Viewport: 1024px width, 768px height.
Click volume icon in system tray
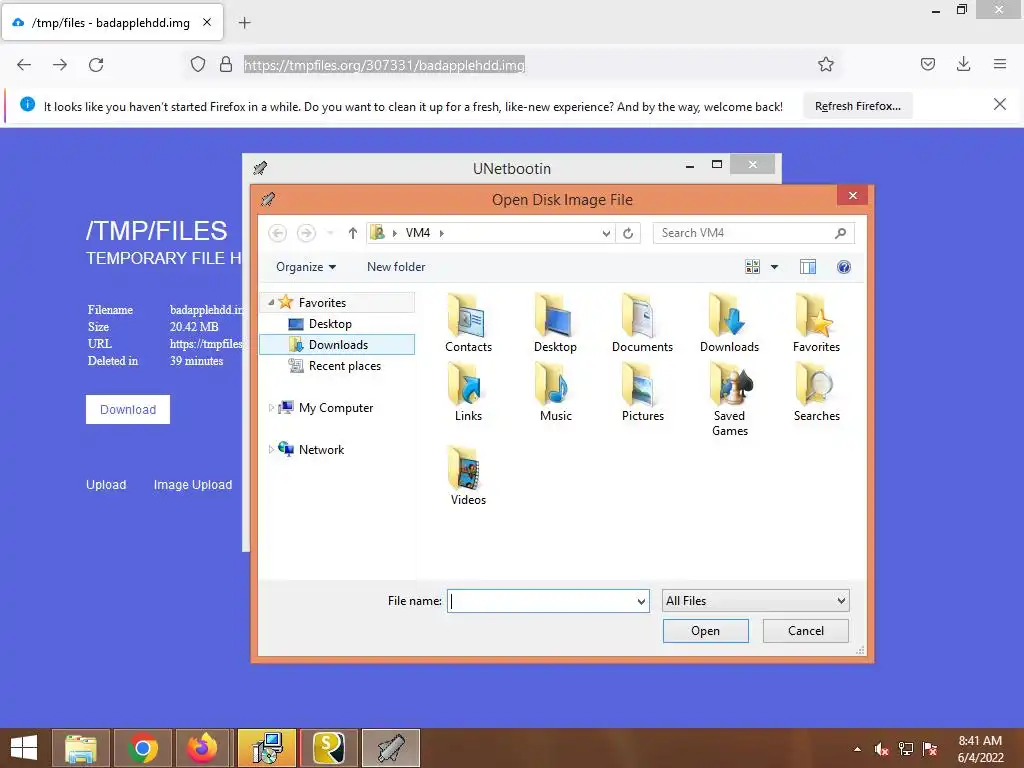coord(881,749)
